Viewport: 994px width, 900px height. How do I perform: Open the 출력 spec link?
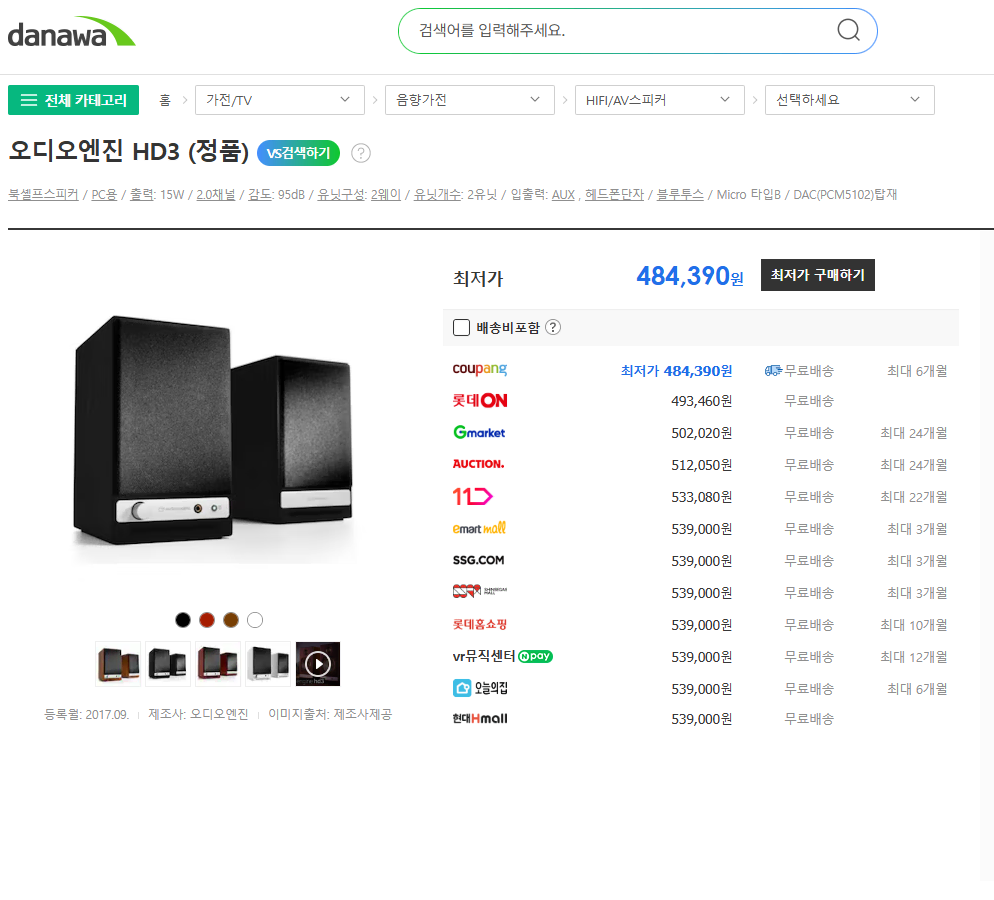click(141, 195)
